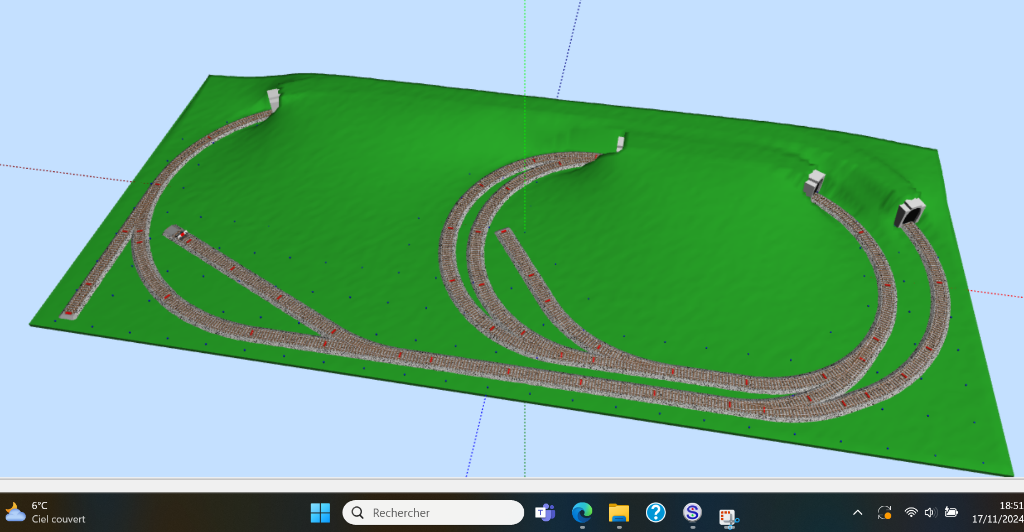Select the red buffer stop with grey block at siding end
The image size is (1024, 532).
[x=176, y=233]
